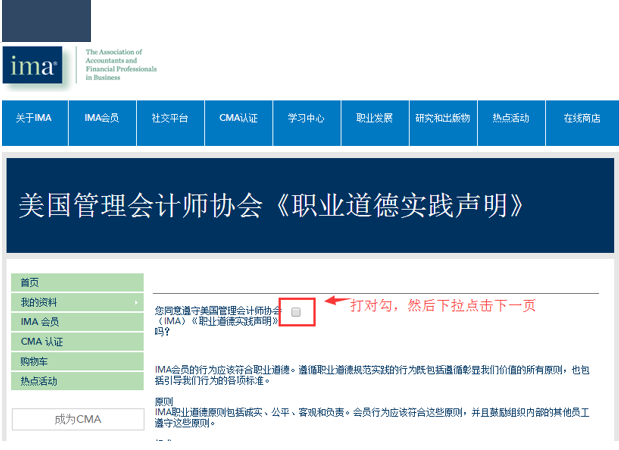The width and height of the screenshot is (619, 450).
Task: Open the 学习中心 menu
Action: [x=306, y=123]
